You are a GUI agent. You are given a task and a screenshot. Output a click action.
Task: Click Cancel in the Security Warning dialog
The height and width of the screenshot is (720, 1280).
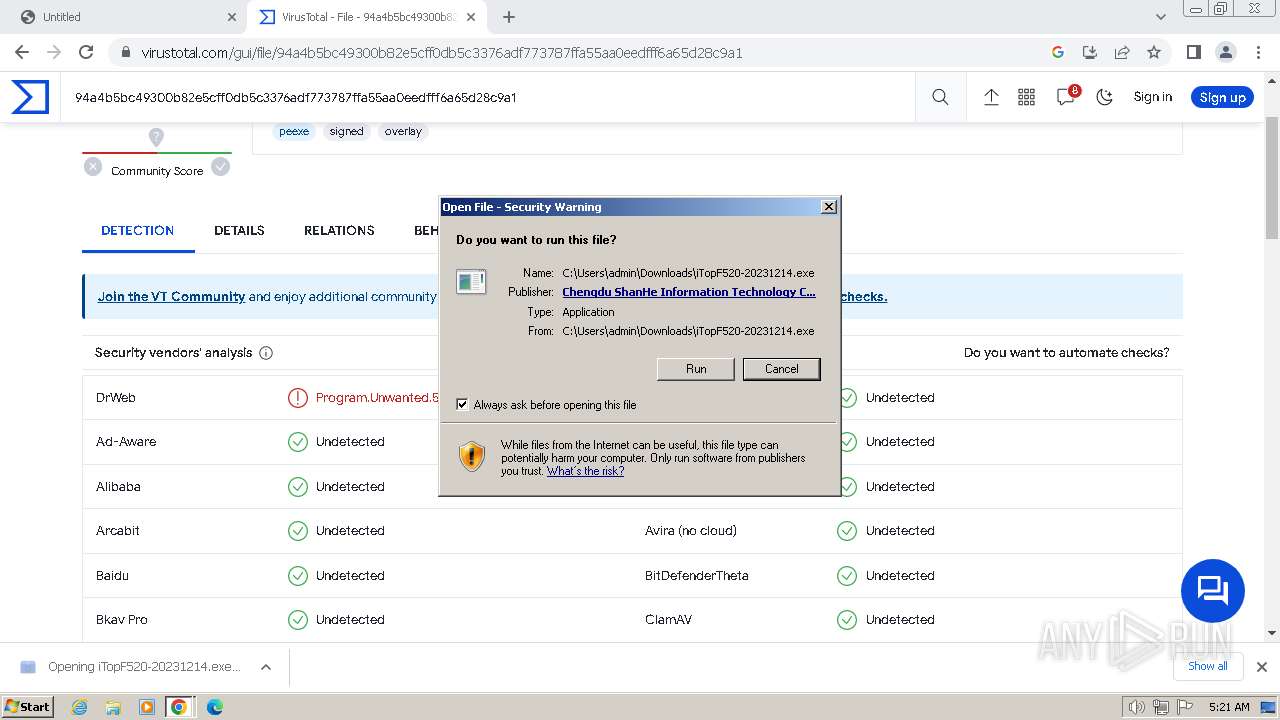pyautogui.click(x=782, y=369)
